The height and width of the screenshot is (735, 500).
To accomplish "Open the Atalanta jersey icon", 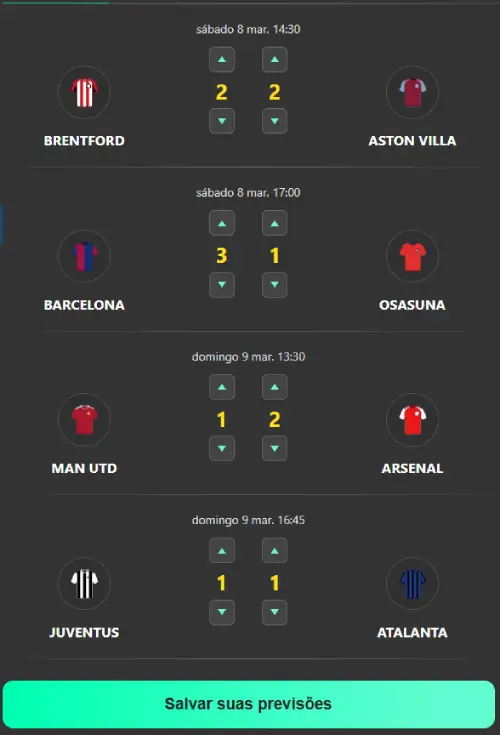I will pos(412,583).
